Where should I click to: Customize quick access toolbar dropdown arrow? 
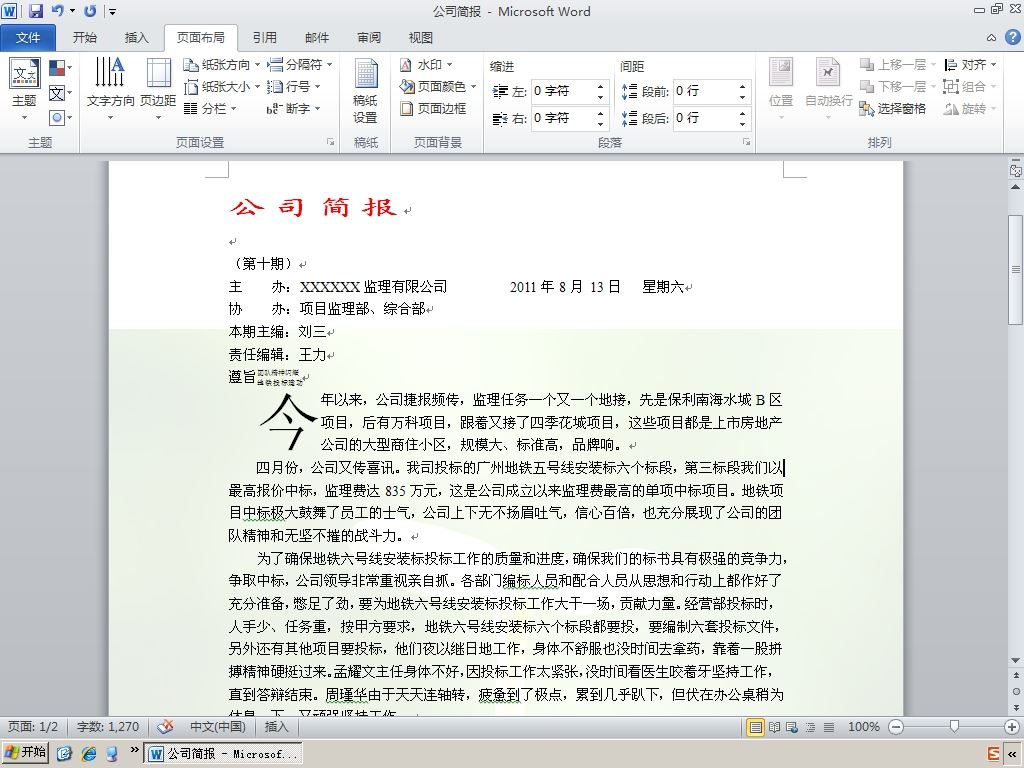(112, 11)
